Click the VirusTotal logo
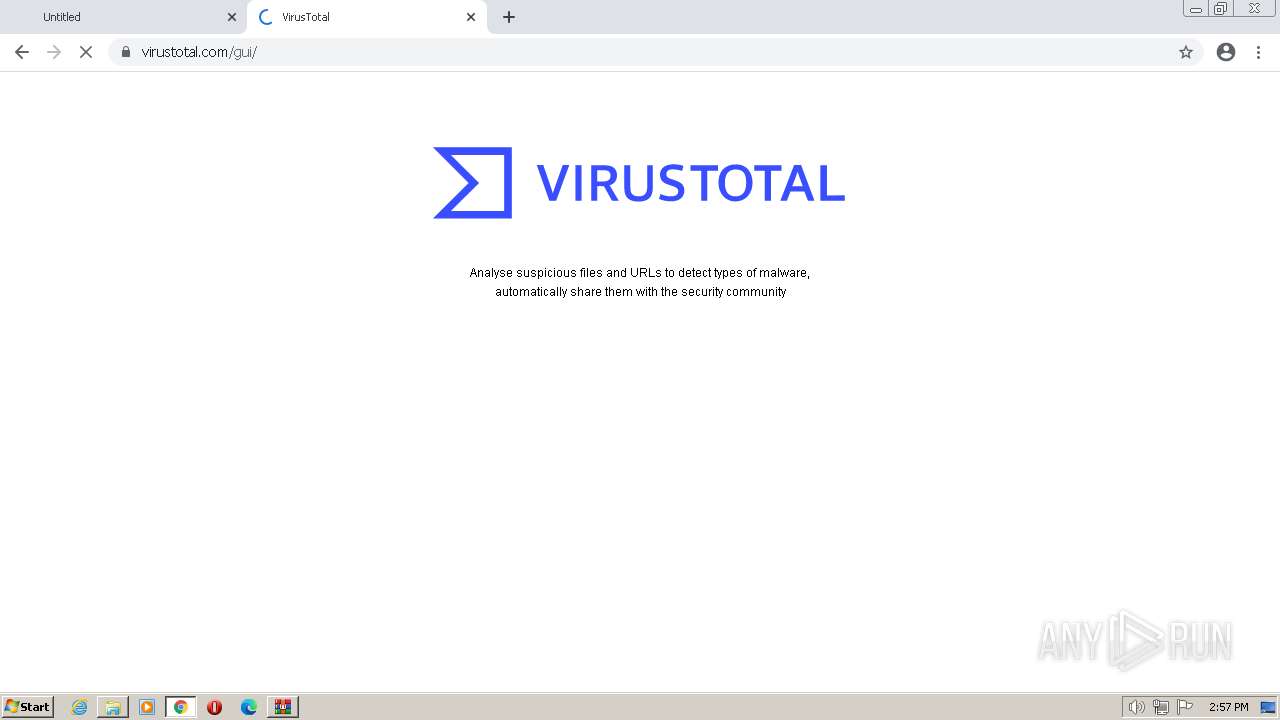This screenshot has width=1280, height=720. click(639, 183)
